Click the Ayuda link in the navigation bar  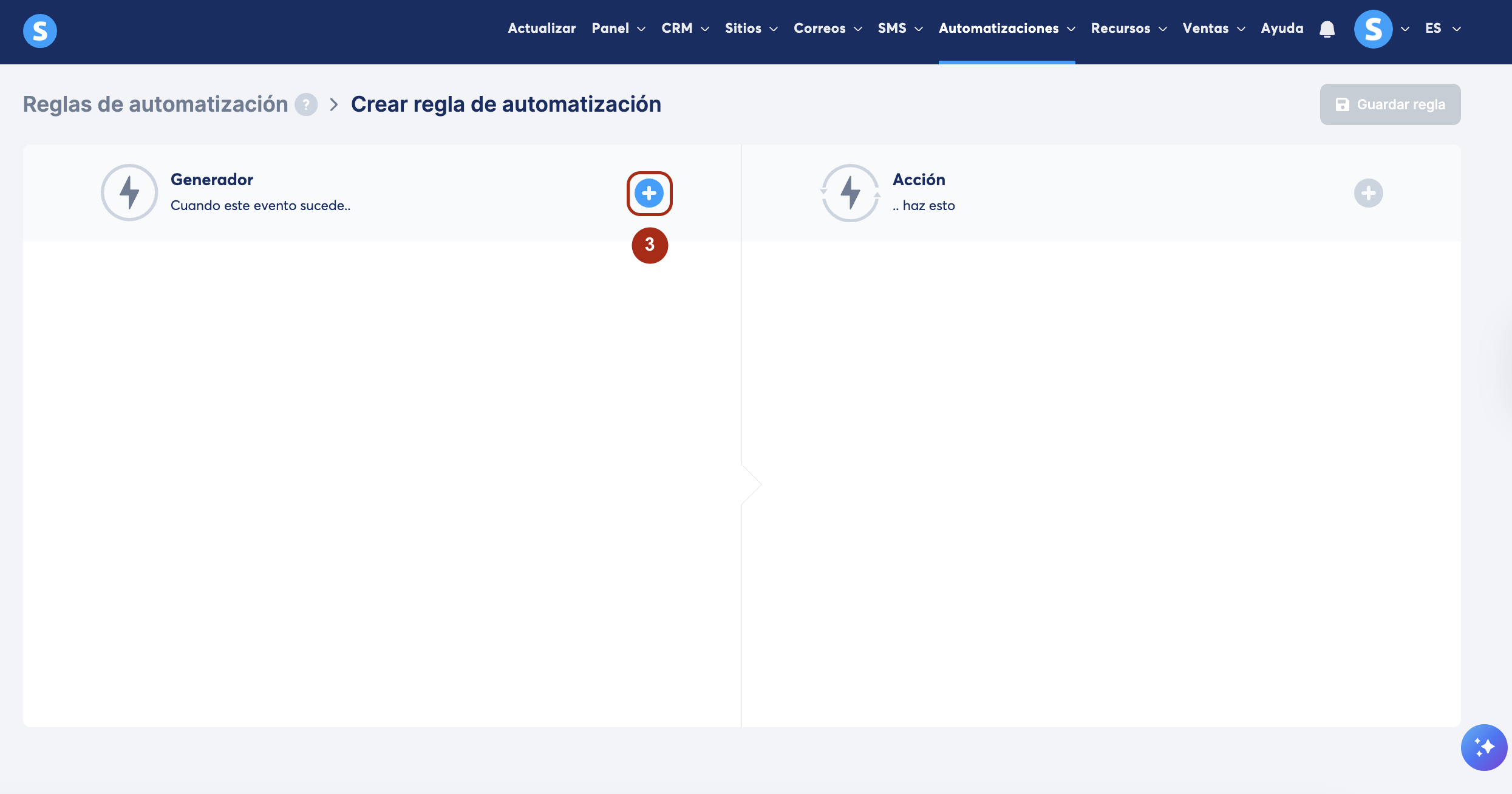pos(1282,29)
